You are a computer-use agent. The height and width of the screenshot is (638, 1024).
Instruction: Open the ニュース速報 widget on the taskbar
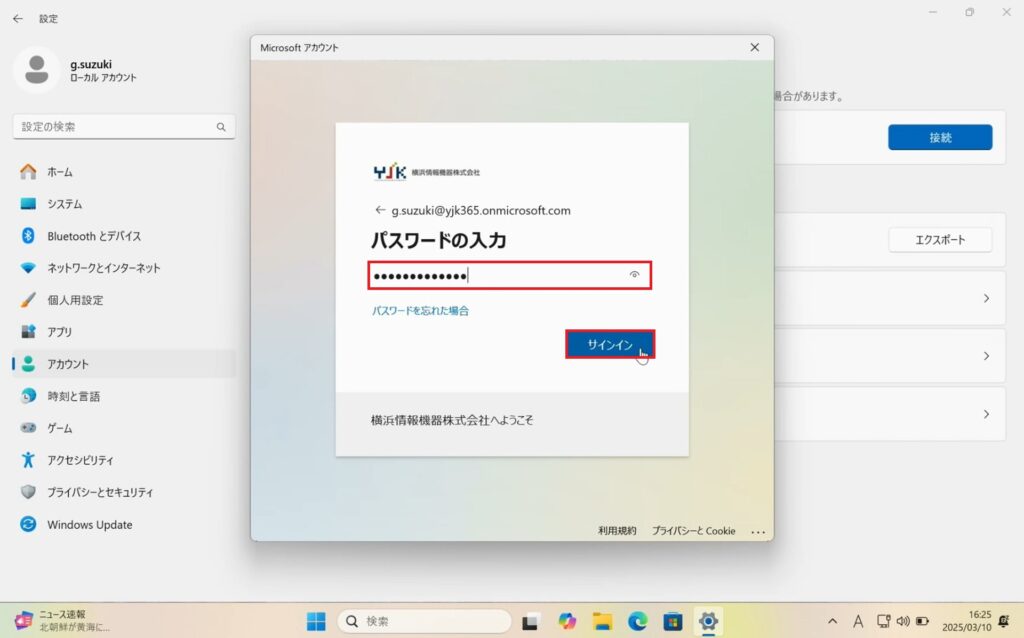click(x=62, y=620)
